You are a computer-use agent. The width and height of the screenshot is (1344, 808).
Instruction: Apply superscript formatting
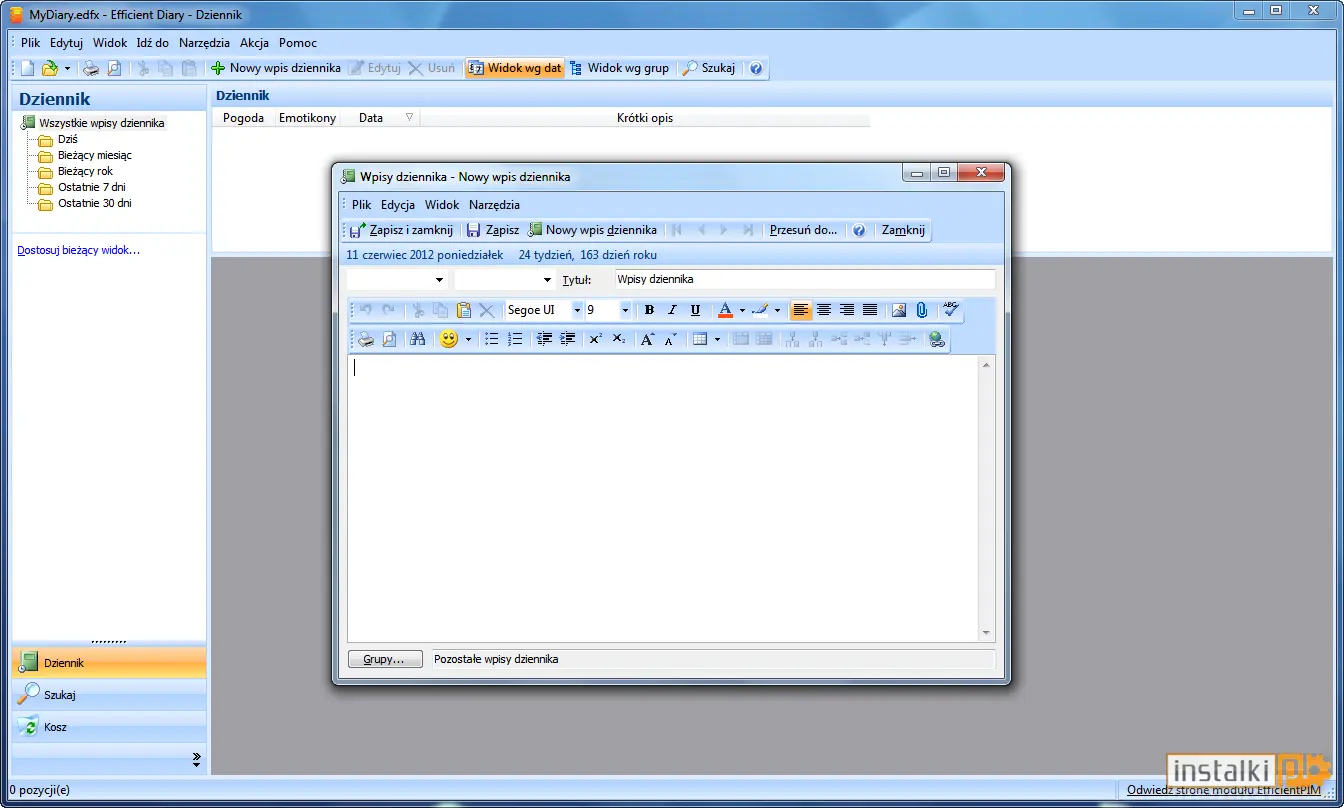click(x=595, y=339)
